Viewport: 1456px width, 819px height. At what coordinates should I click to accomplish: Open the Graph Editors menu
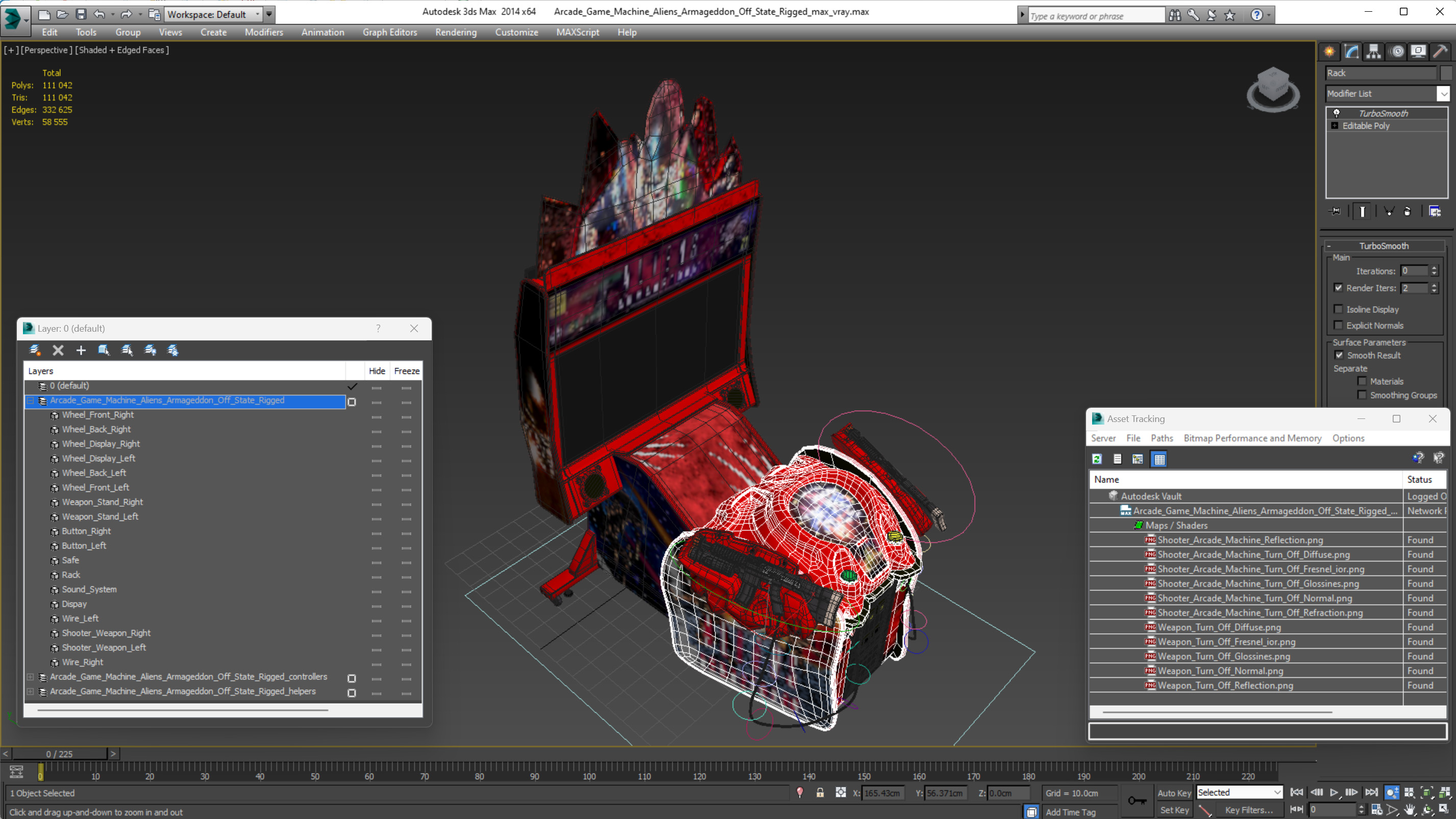(x=390, y=32)
